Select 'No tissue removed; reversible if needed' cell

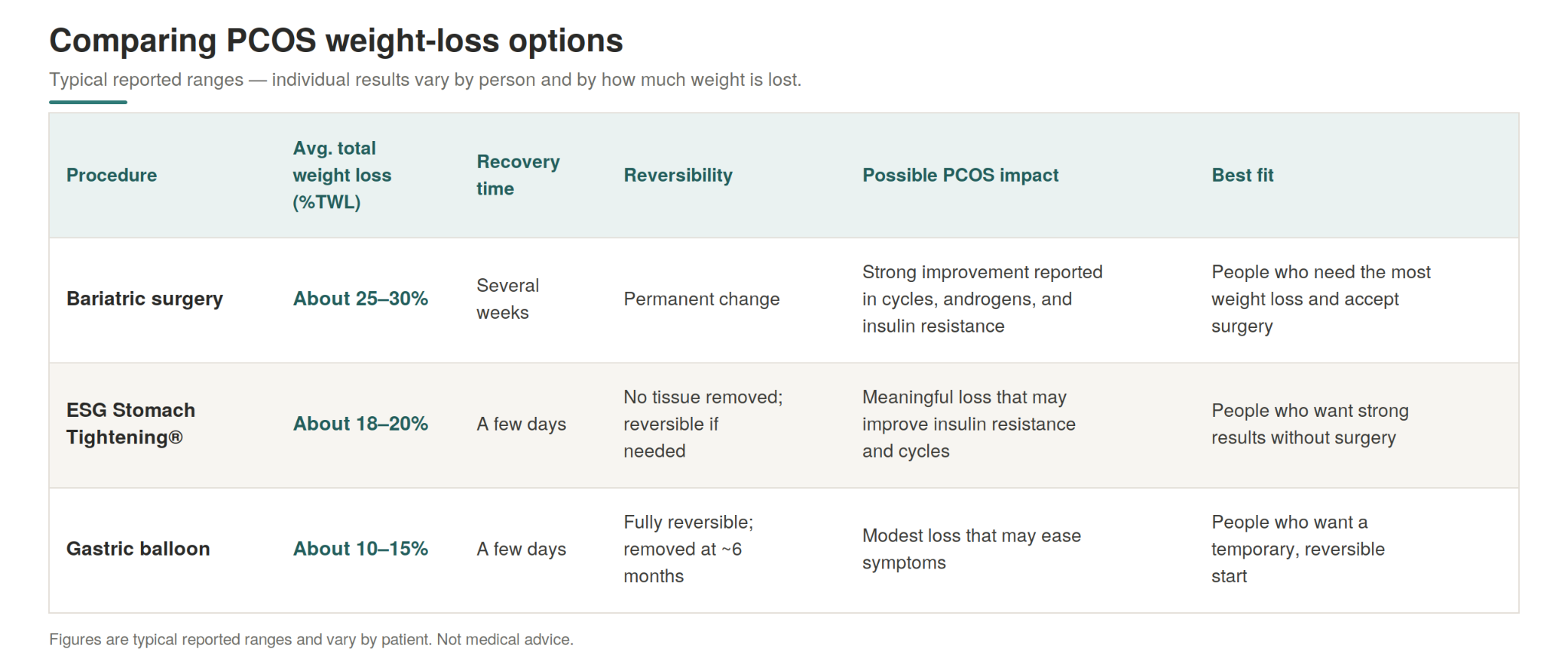(704, 424)
